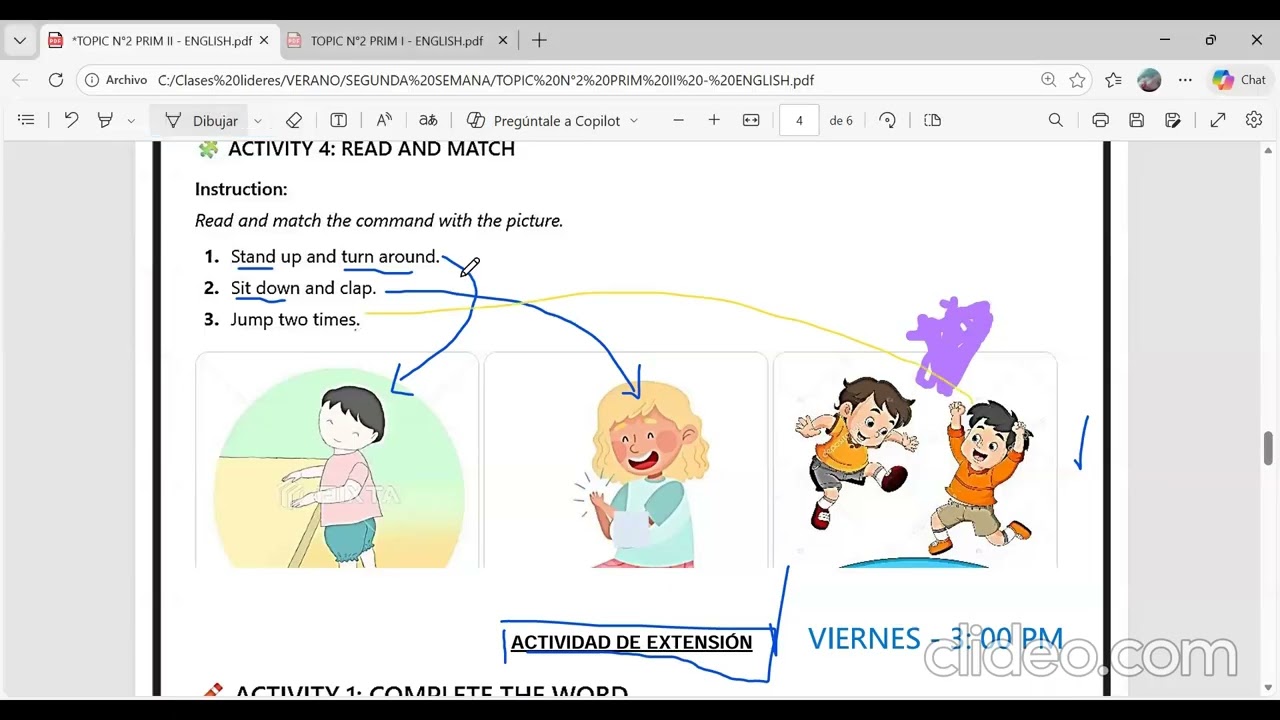Reload the current PDF page

tap(56, 80)
